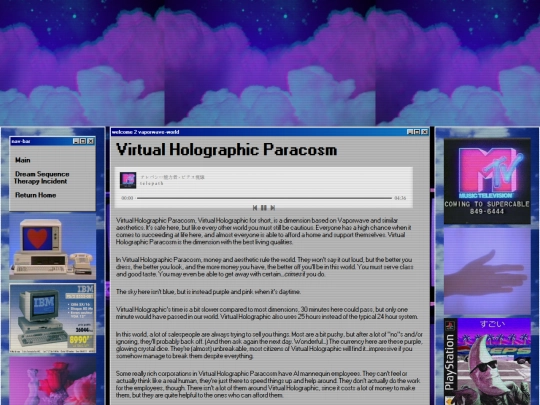This screenshot has width=540, height=405.
Task: Click the MTV album art in player
Action: point(128,180)
